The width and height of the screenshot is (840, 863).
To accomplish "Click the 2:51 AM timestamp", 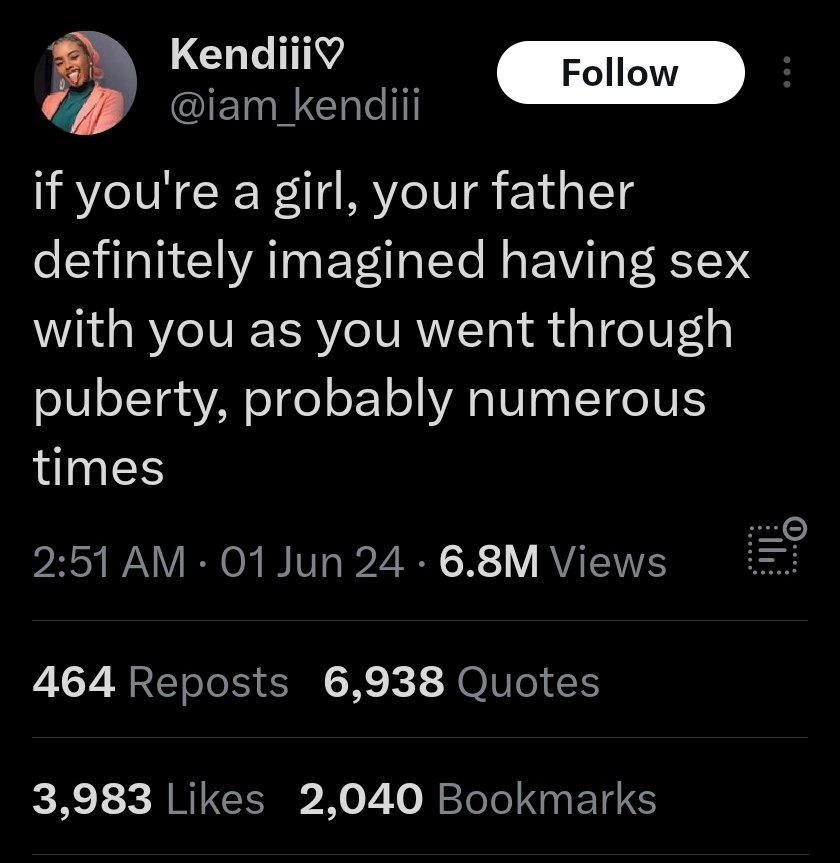I will click(109, 561).
